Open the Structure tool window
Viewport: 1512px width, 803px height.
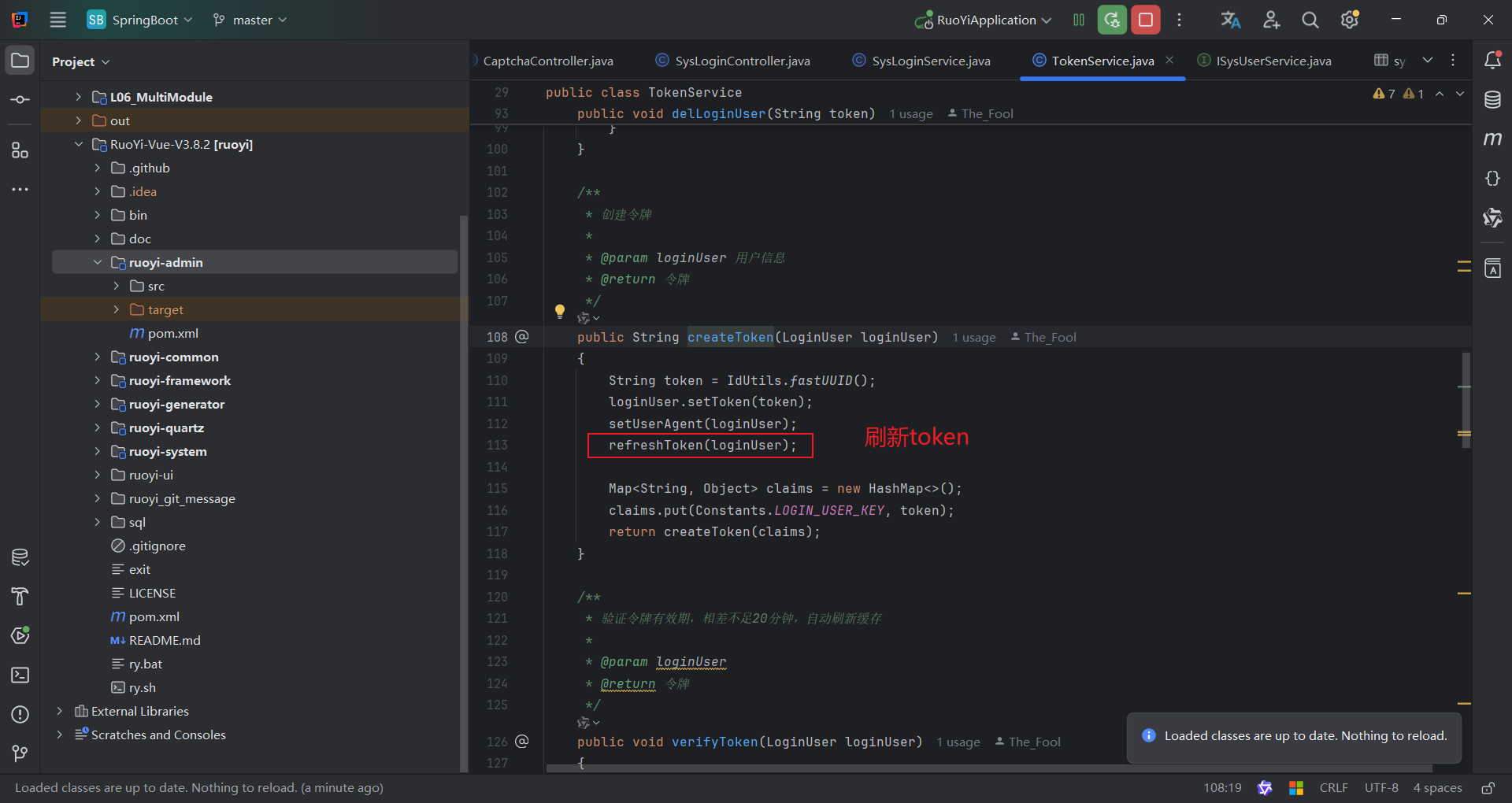click(x=20, y=150)
